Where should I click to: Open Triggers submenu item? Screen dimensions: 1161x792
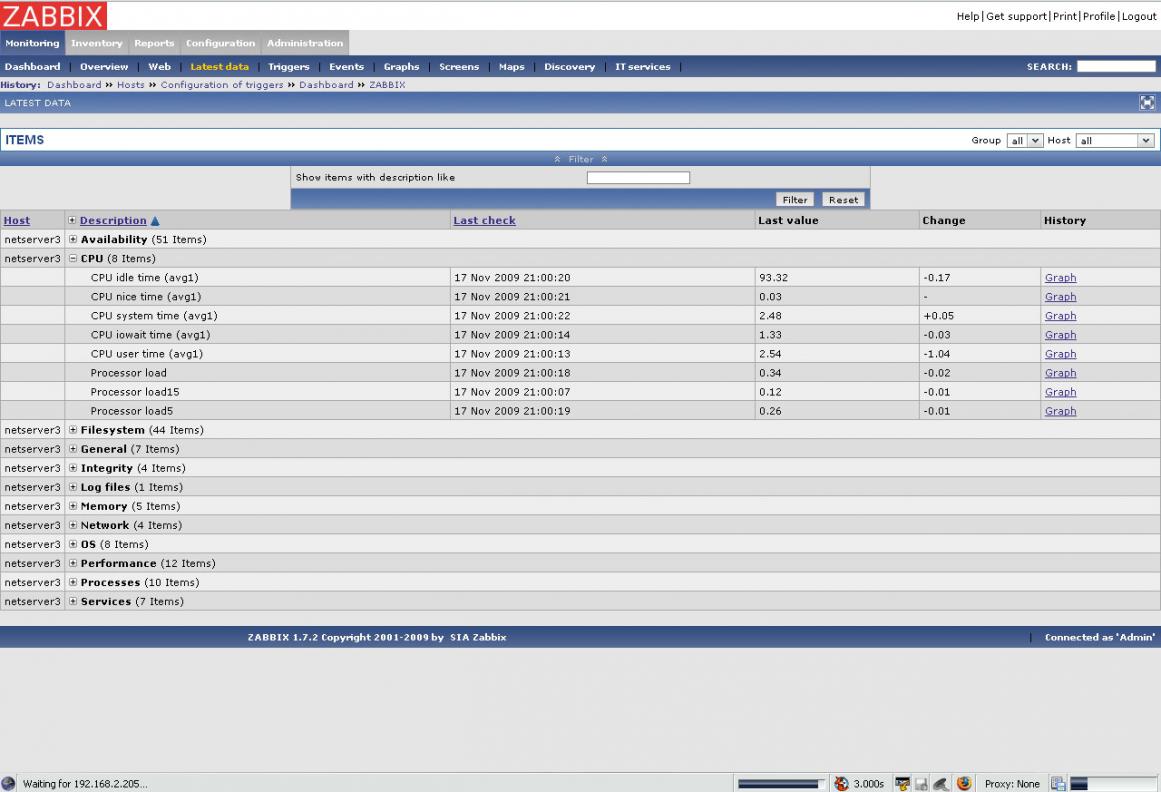click(x=289, y=67)
